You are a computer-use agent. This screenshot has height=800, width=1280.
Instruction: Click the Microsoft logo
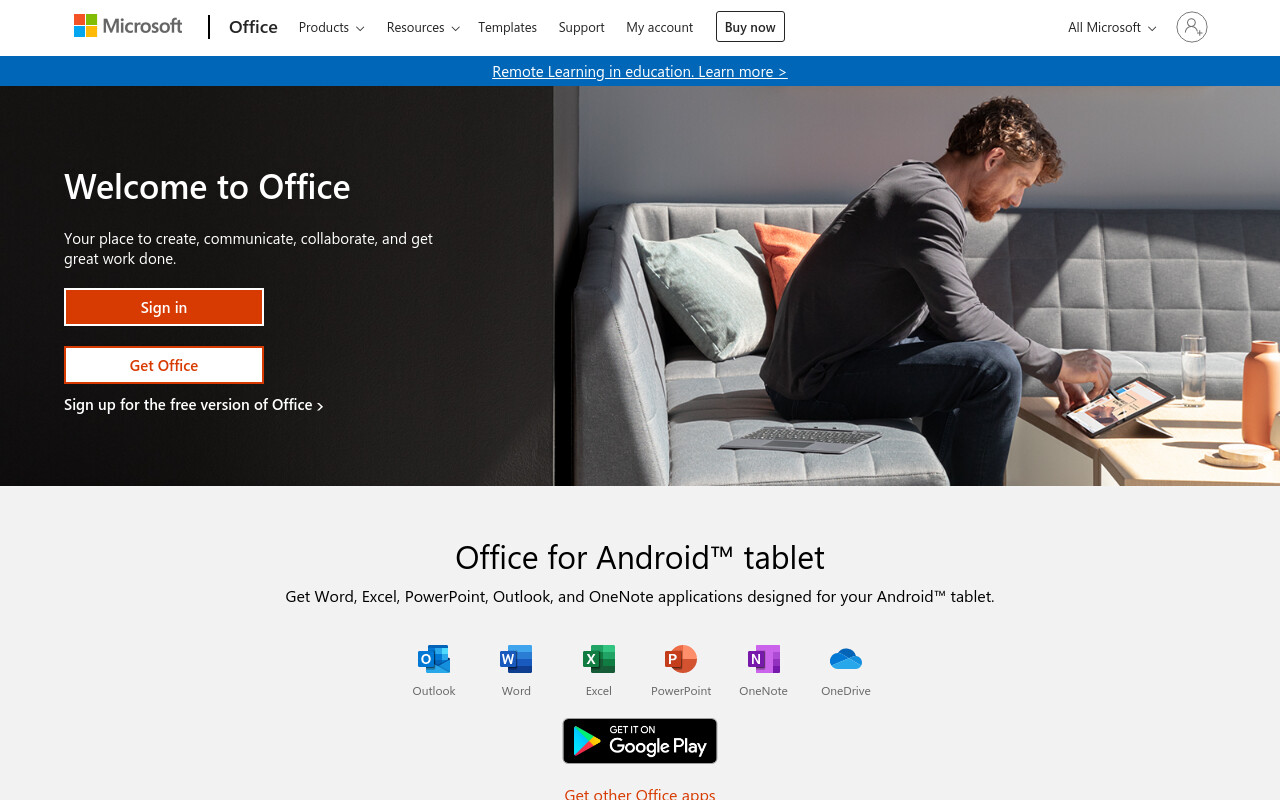tap(128, 26)
